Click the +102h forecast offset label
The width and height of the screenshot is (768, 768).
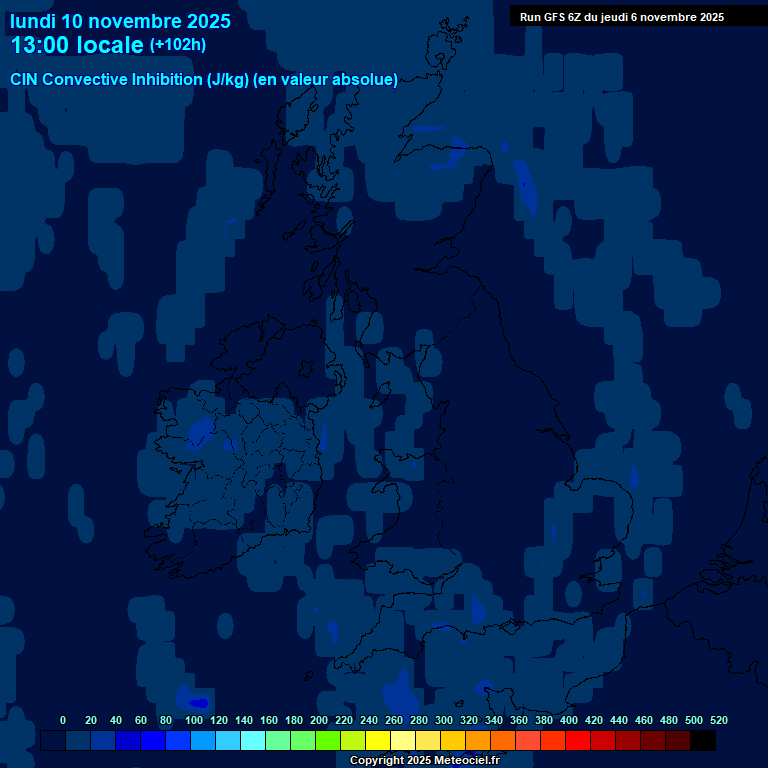pos(178,45)
